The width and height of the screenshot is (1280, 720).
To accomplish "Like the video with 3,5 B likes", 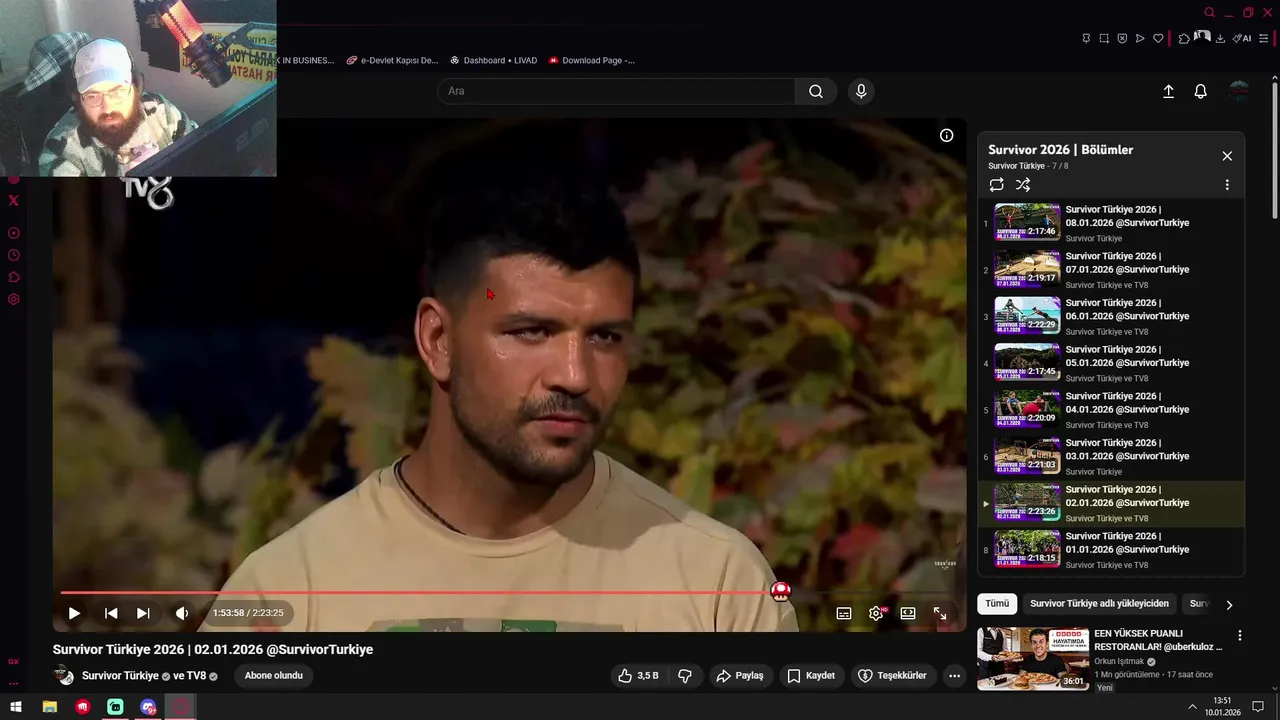I will pos(638,676).
